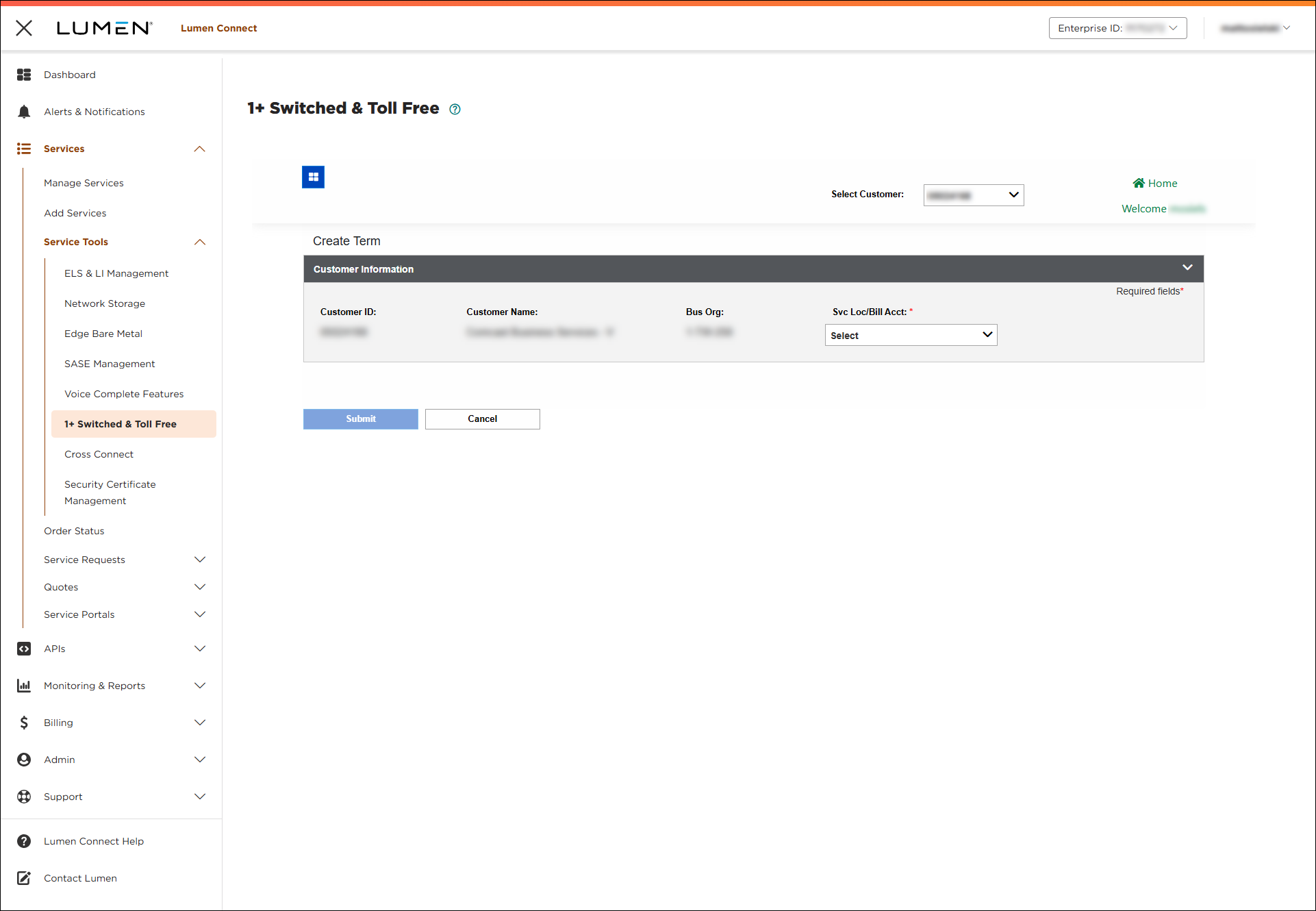Click the Customer Name label
This screenshot has height=911, width=1316.
click(502, 312)
